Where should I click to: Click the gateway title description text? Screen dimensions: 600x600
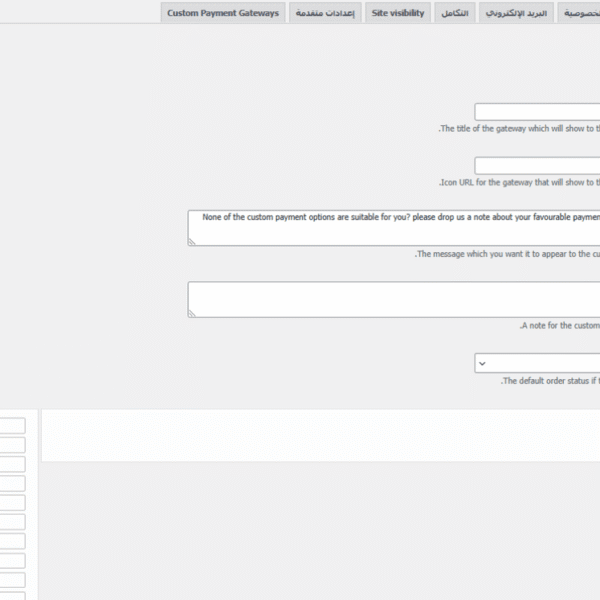pyautogui.click(x=519, y=129)
